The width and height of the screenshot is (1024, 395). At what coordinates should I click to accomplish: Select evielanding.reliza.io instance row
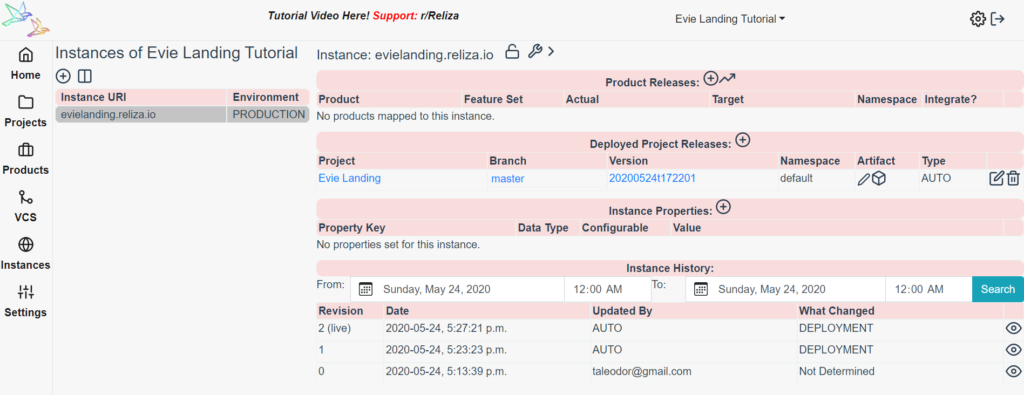(x=182, y=114)
